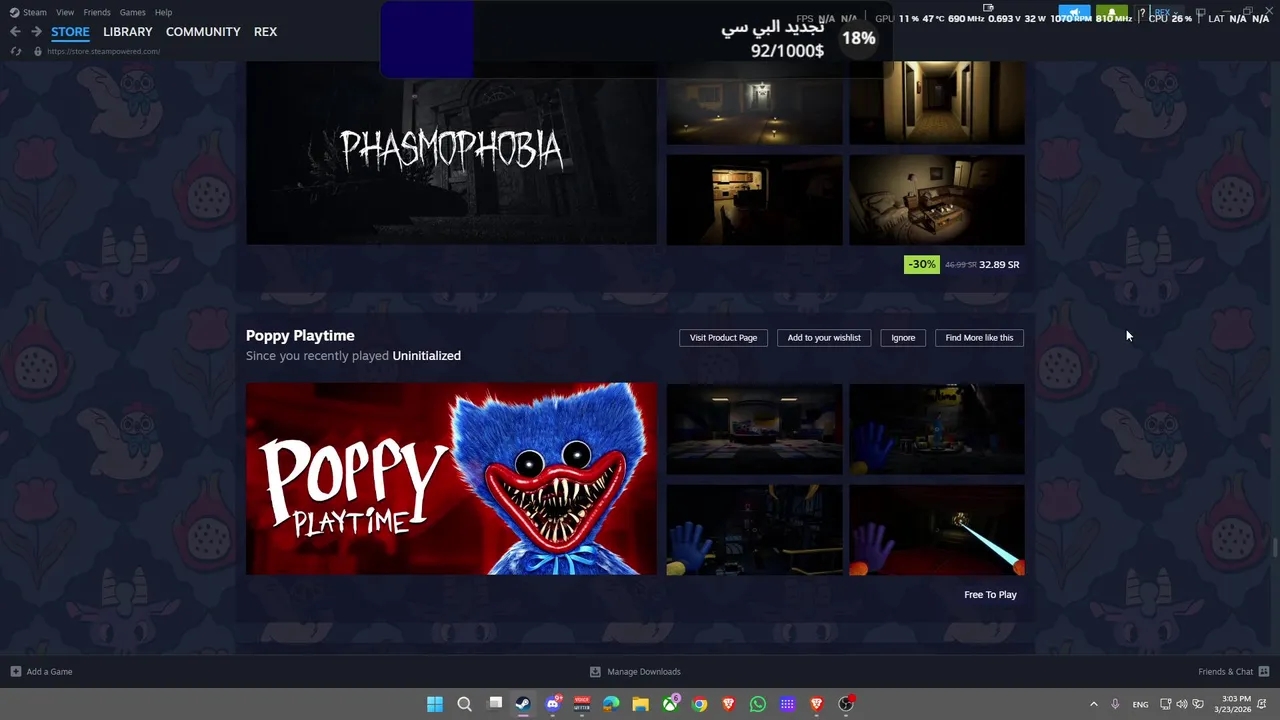Open the Windows Start menu

click(x=435, y=704)
